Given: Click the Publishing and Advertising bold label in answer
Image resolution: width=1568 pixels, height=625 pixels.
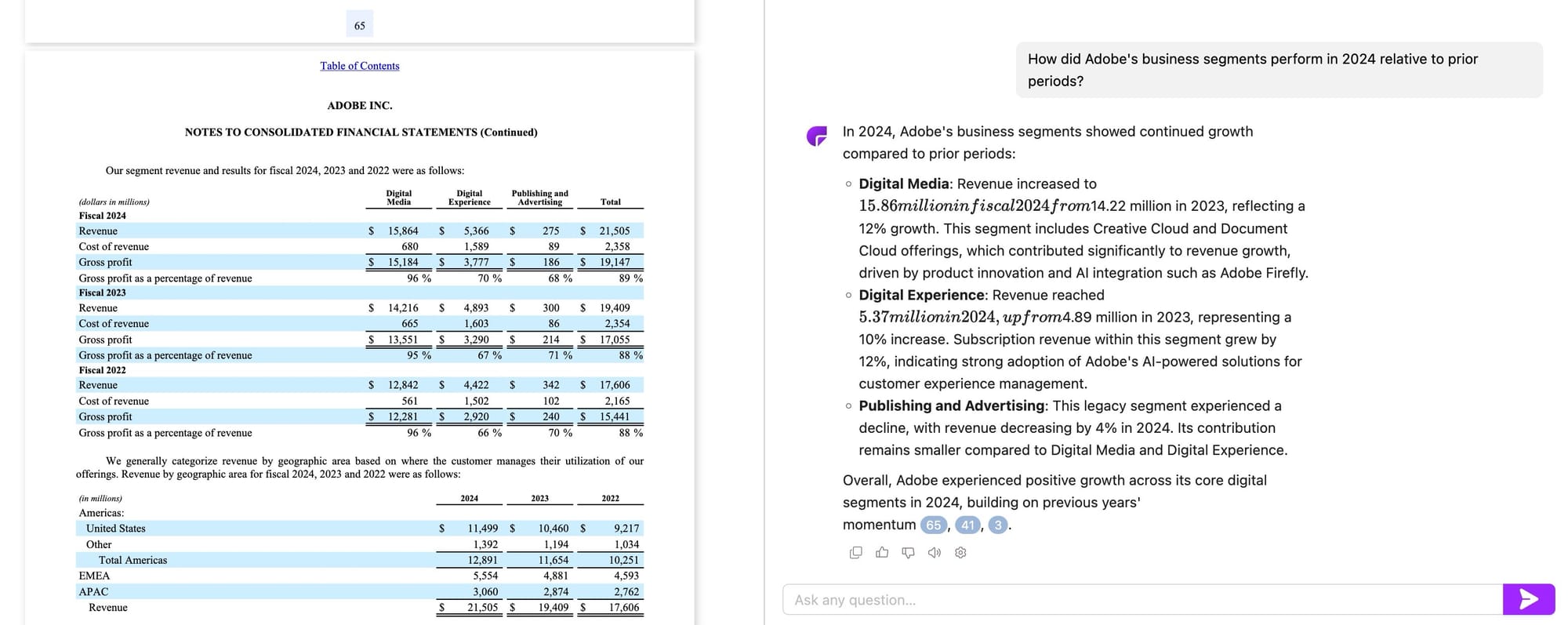Looking at the screenshot, I should click(x=952, y=405).
